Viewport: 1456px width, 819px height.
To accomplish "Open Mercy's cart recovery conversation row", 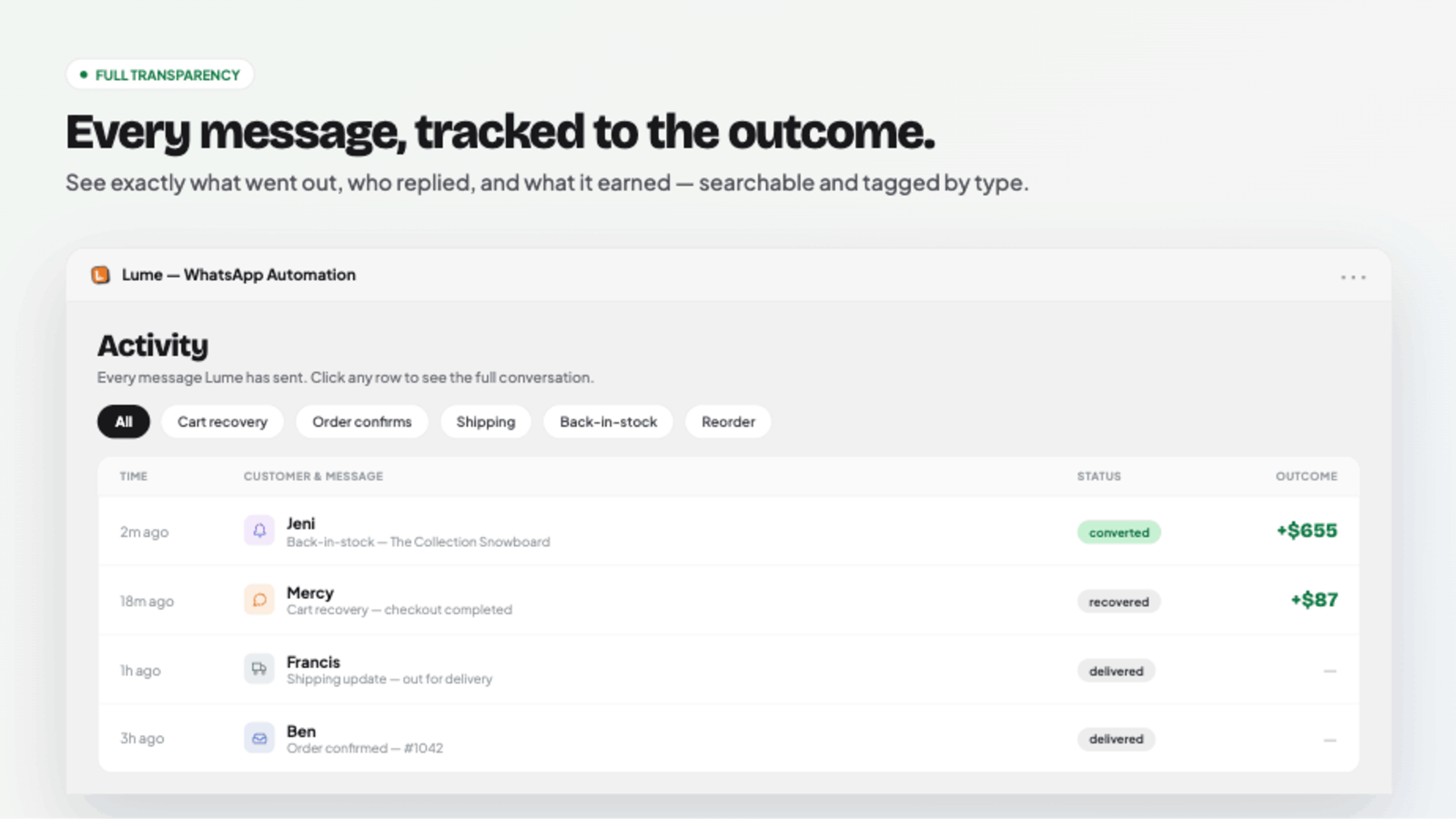I will point(728,601).
